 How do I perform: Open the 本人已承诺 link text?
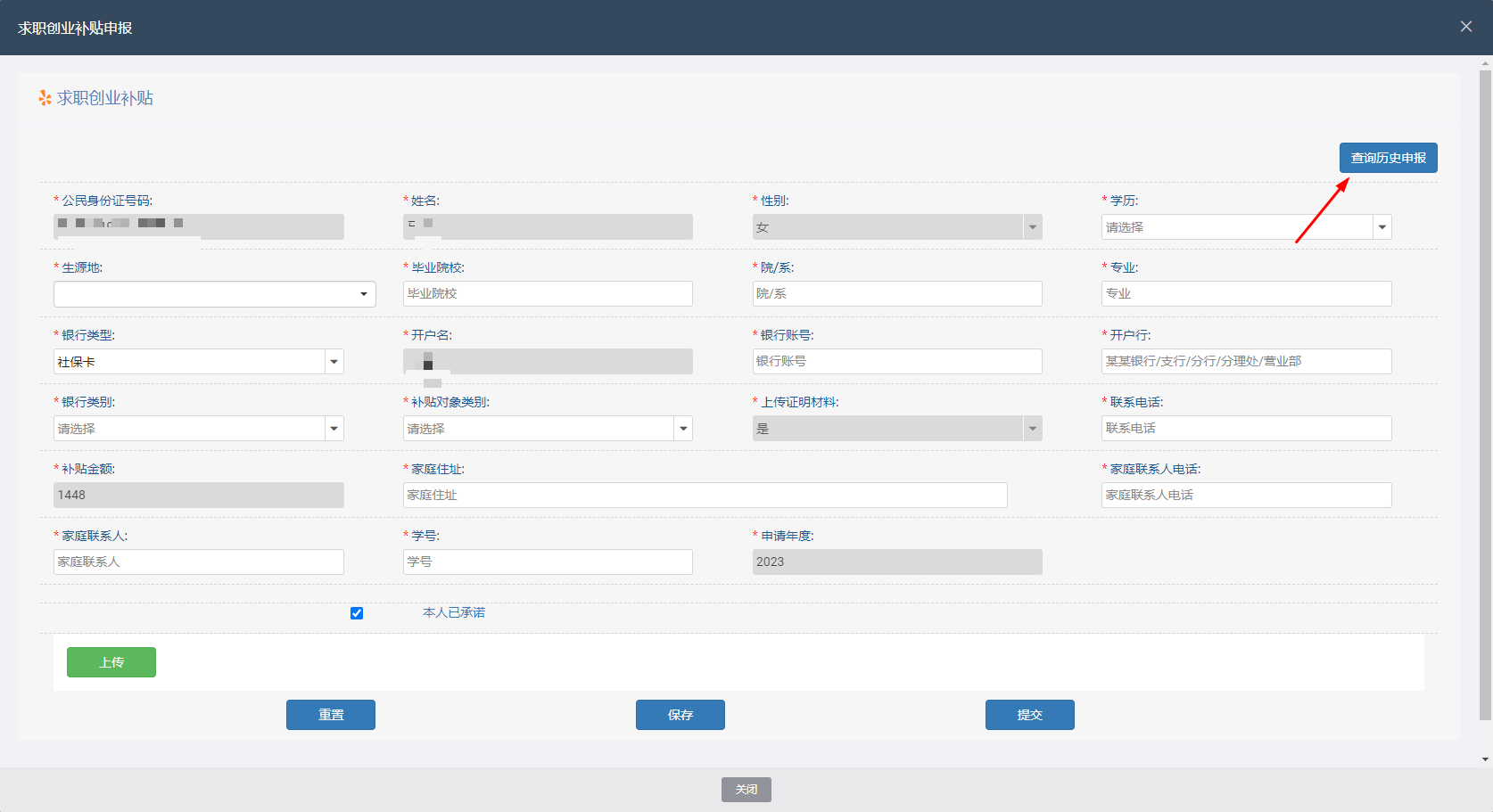pyautogui.click(x=453, y=612)
